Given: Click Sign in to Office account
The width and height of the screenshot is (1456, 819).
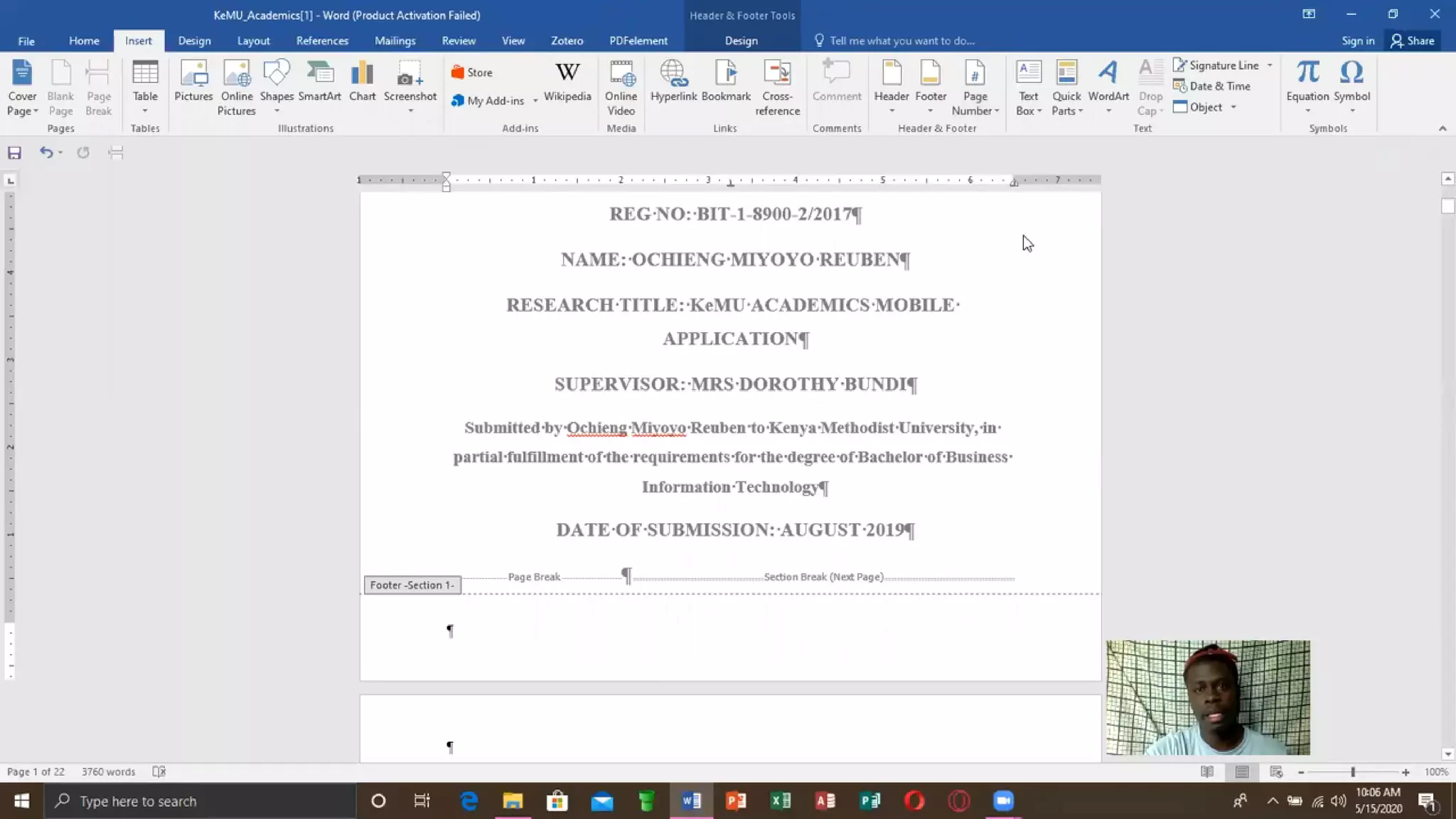Looking at the screenshot, I should (x=1358, y=41).
